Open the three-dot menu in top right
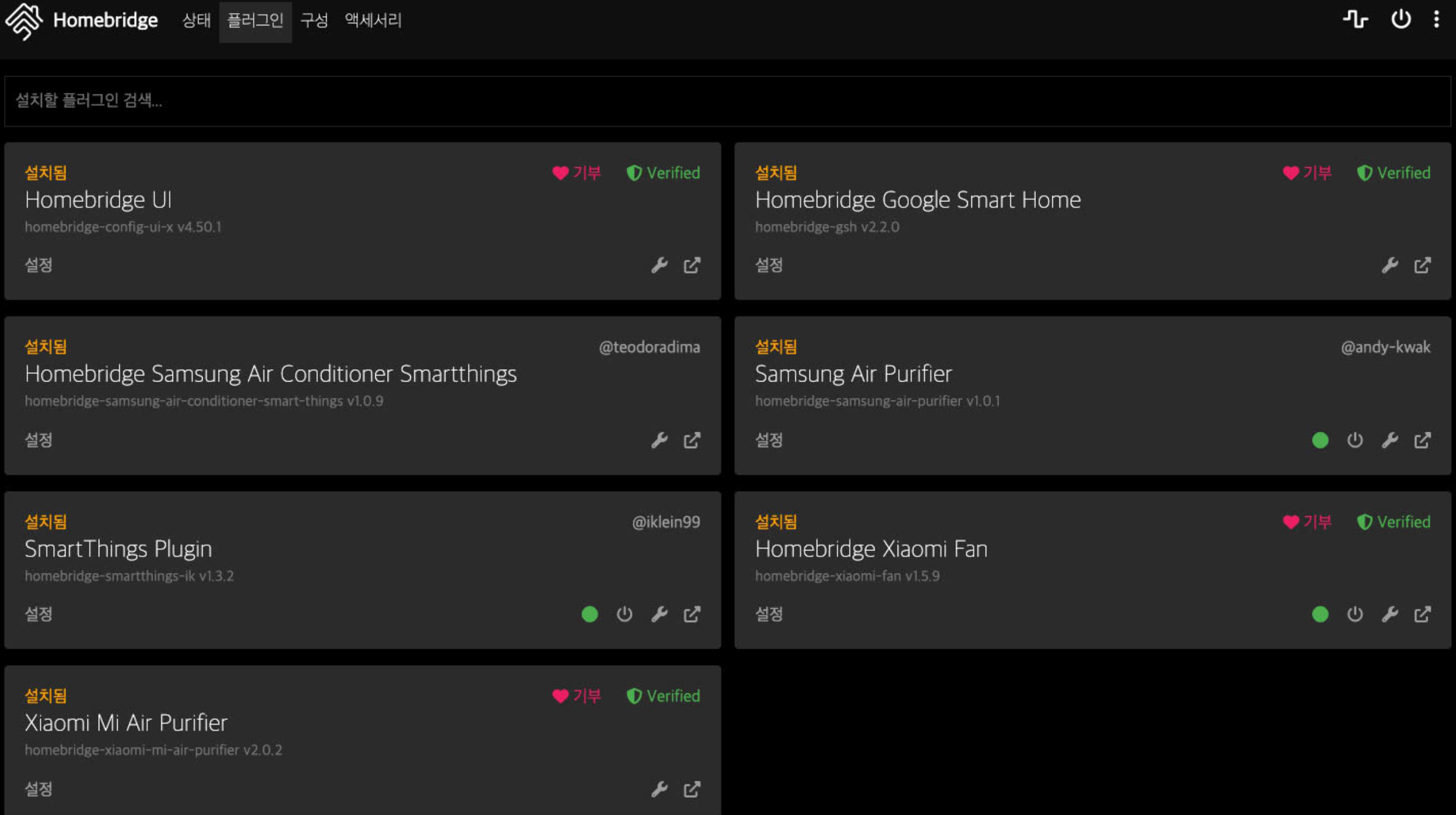1456x815 pixels. point(1436,19)
